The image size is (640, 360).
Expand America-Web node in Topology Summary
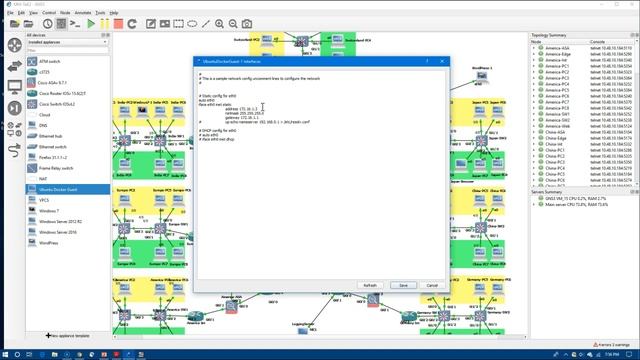click(x=533, y=126)
